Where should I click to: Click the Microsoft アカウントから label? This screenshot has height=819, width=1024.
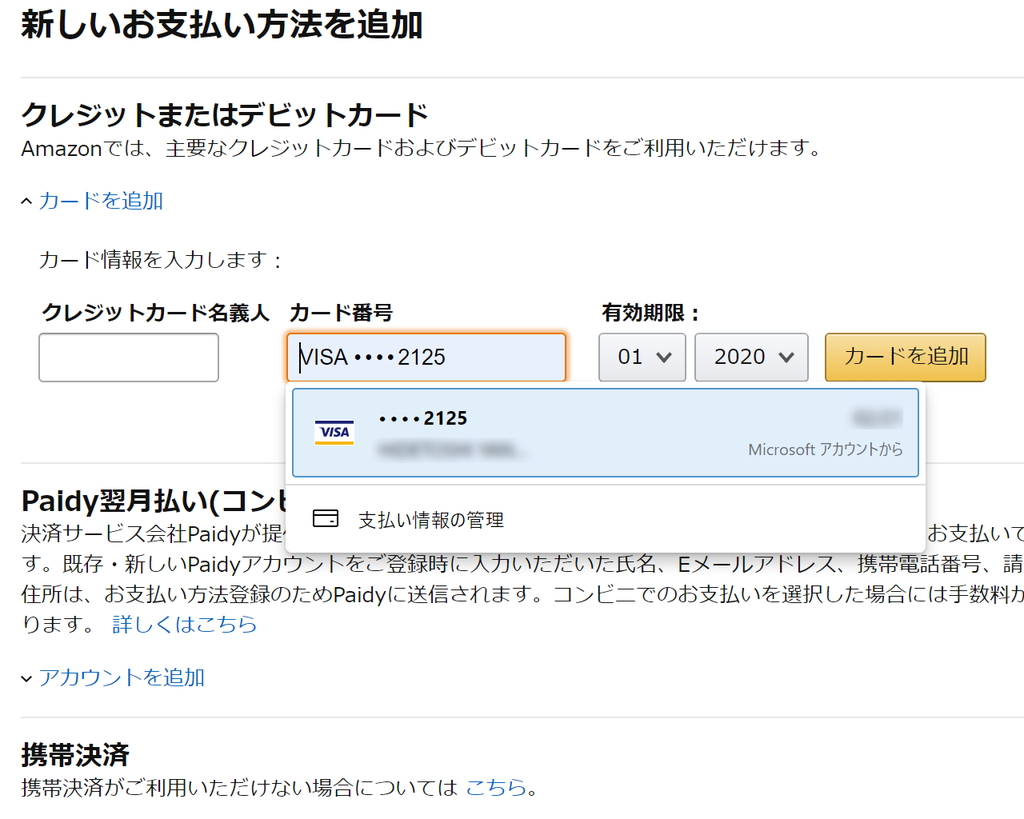(825, 449)
